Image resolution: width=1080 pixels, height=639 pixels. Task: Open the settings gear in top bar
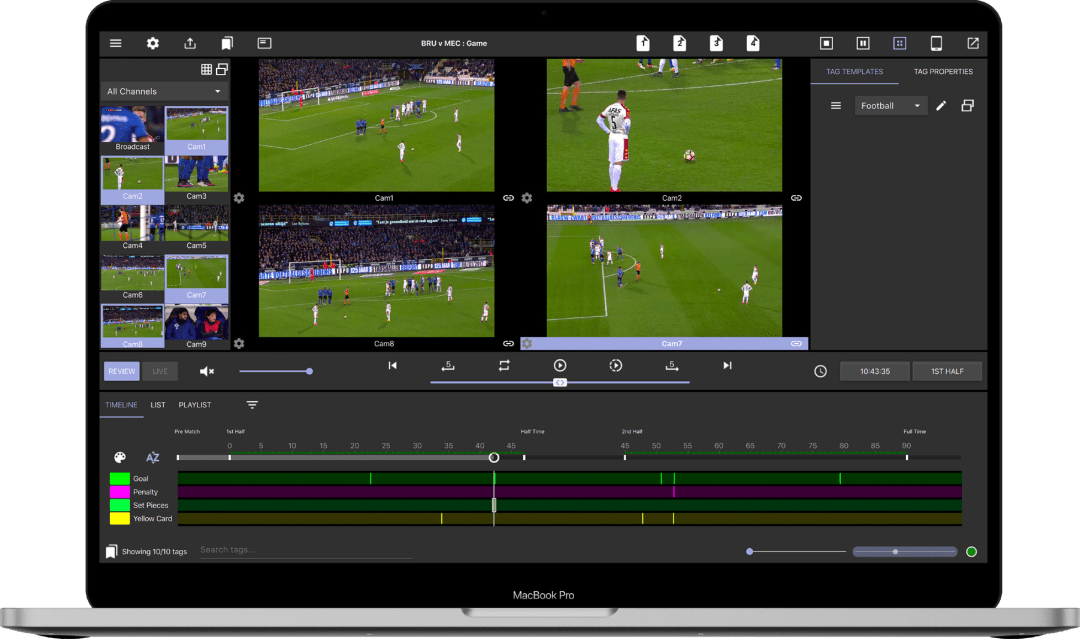tap(153, 44)
